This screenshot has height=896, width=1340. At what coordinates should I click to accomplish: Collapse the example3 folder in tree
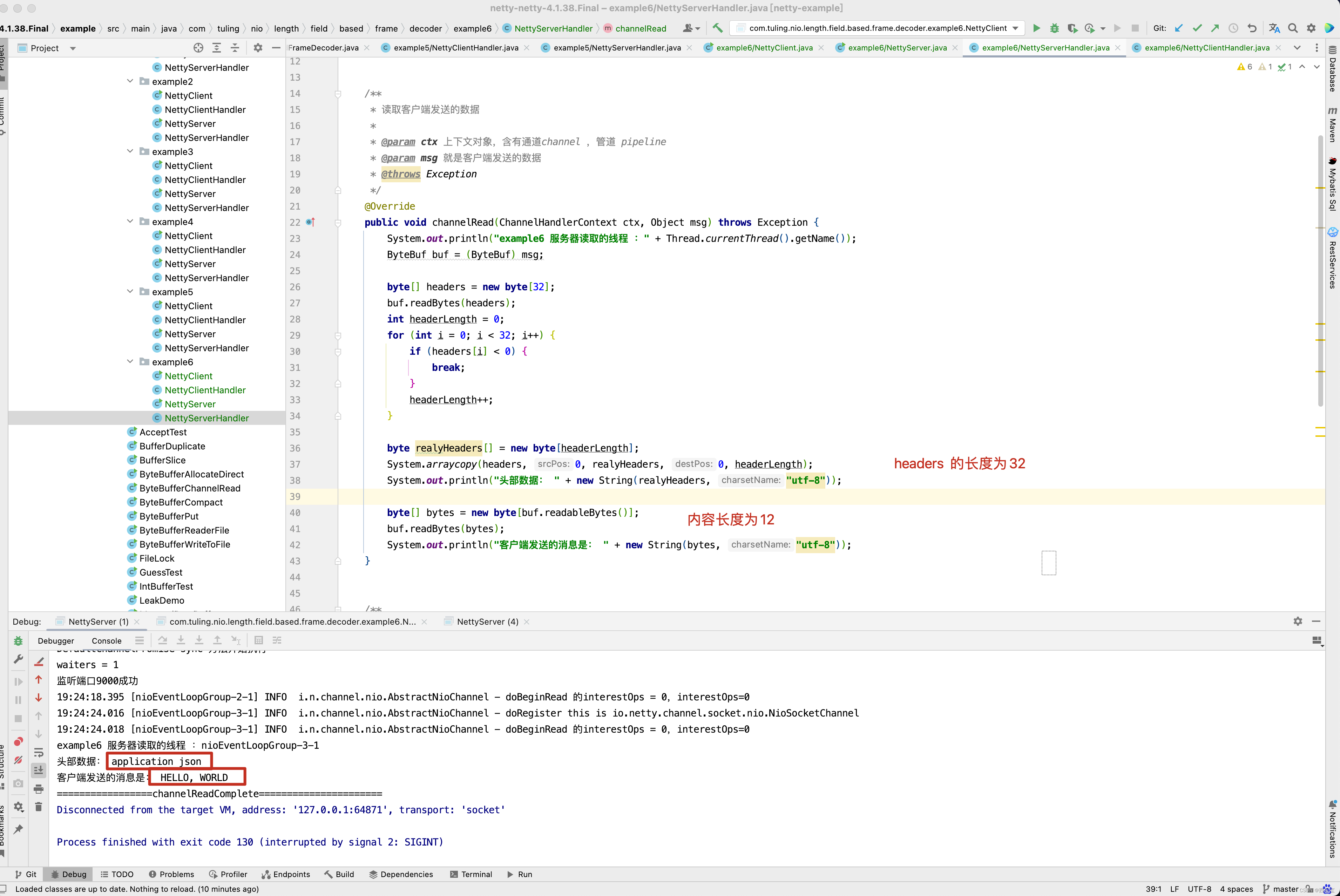(130, 151)
